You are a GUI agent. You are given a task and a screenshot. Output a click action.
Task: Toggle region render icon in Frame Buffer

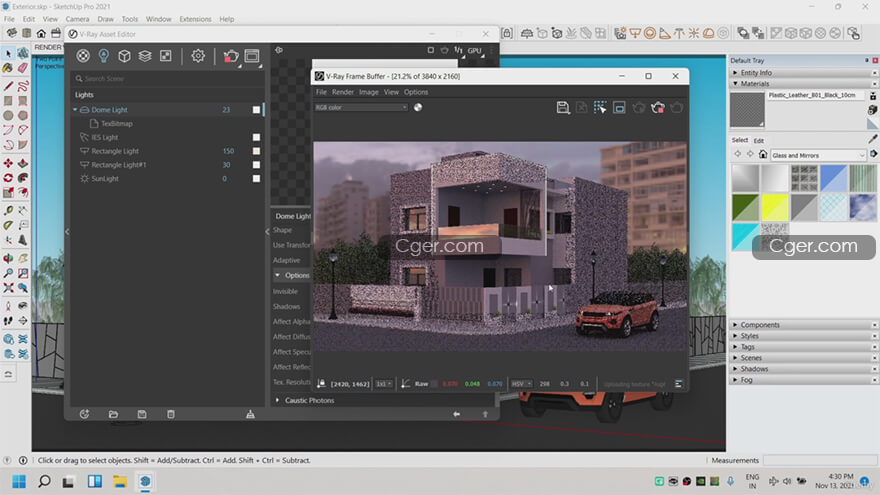[619, 107]
